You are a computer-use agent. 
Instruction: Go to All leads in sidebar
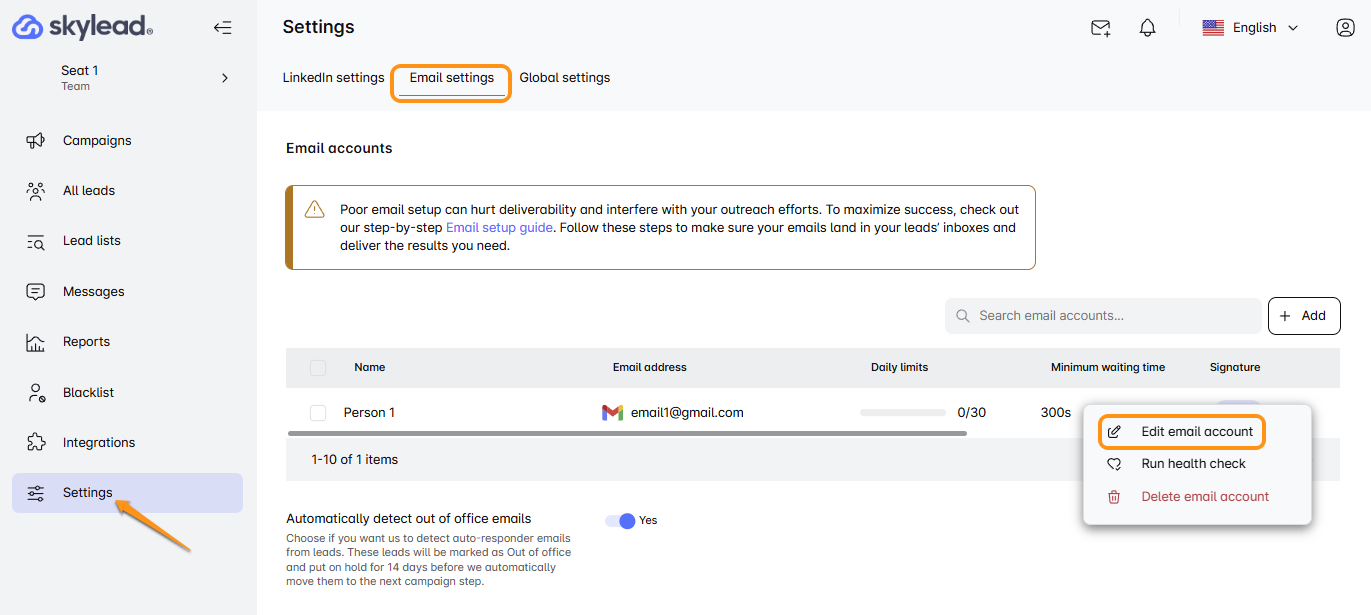(88, 191)
